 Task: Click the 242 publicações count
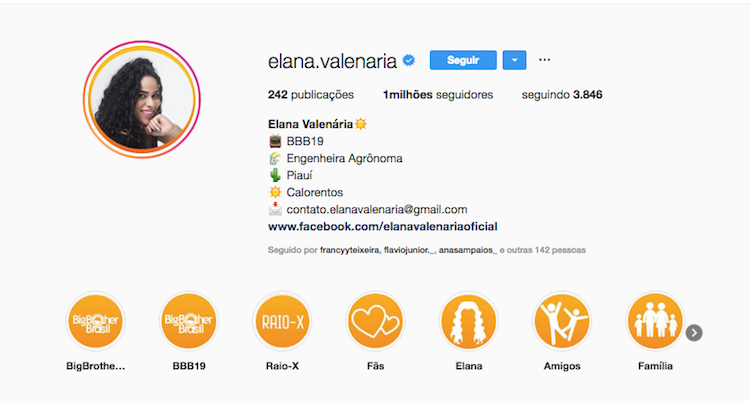point(311,95)
